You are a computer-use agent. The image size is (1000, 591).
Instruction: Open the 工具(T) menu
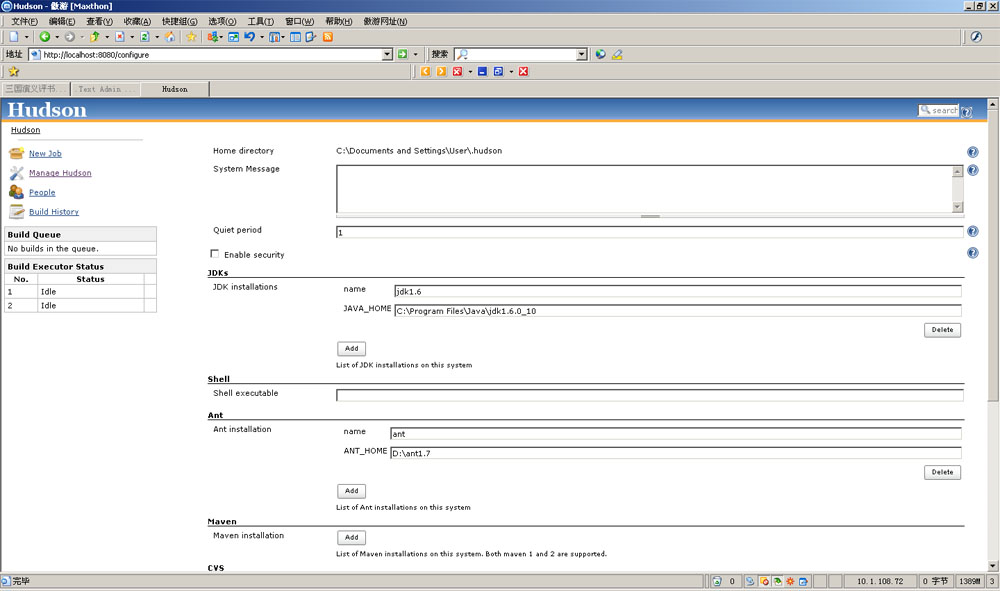pyautogui.click(x=260, y=21)
